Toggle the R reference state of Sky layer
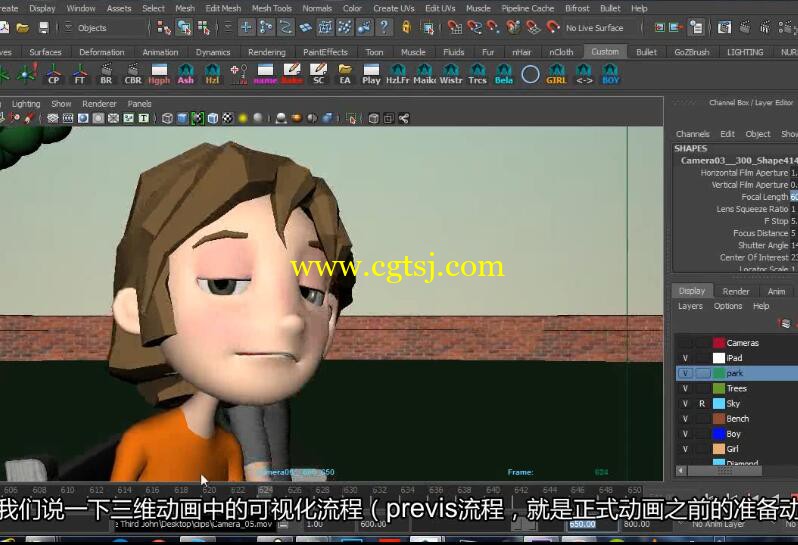Image resolution: width=798 pixels, height=545 pixels. click(x=702, y=404)
